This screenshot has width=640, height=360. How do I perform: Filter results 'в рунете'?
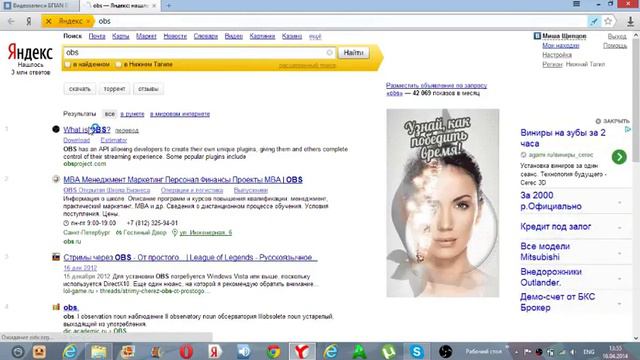pyautogui.click(x=132, y=114)
